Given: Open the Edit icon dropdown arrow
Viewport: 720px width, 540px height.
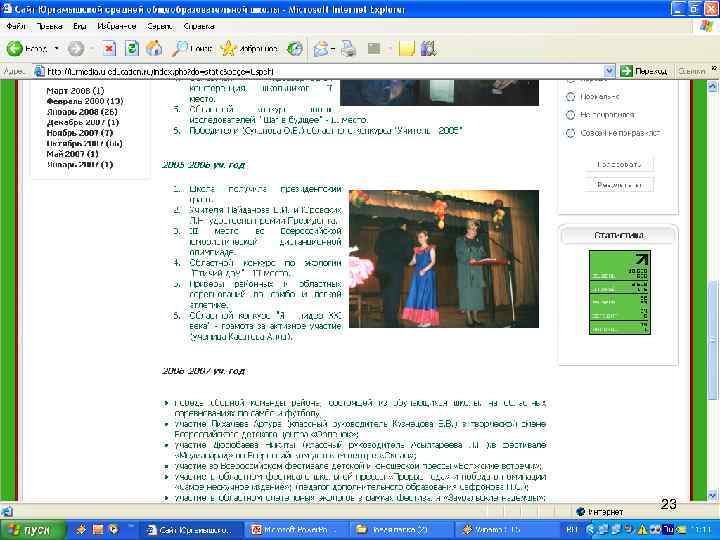Looking at the screenshot, I should tap(388, 48).
